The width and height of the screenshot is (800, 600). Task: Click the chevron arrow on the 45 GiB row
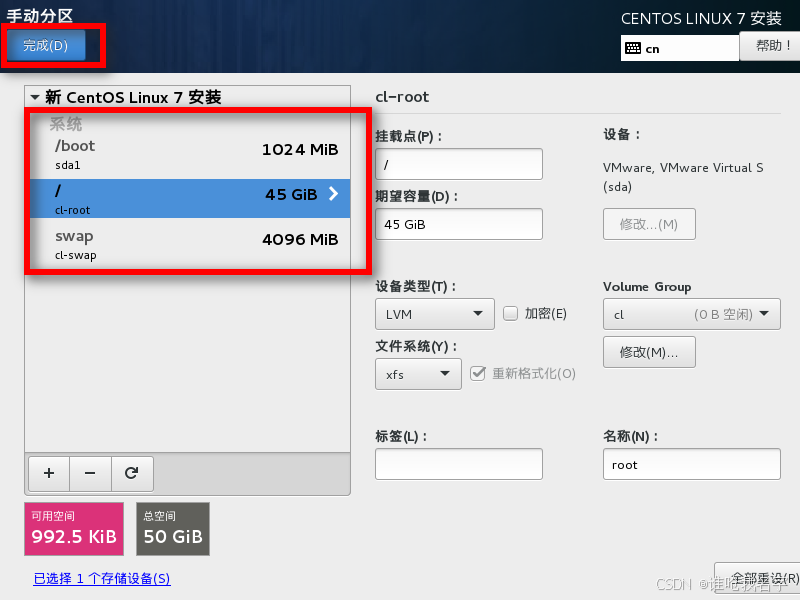coord(333,194)
